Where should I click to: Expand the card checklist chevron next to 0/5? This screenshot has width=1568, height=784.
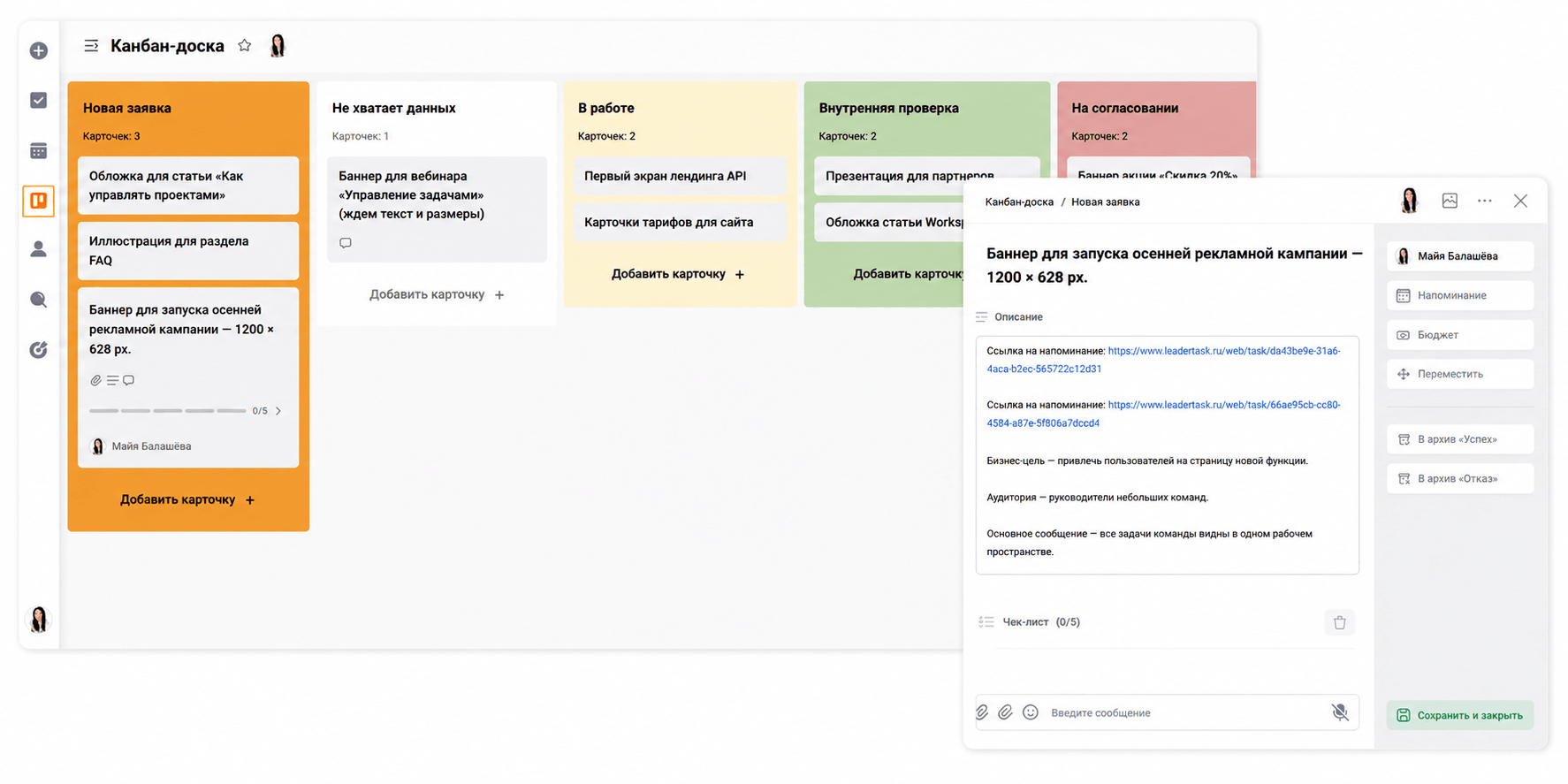click(x=278, y=411)
